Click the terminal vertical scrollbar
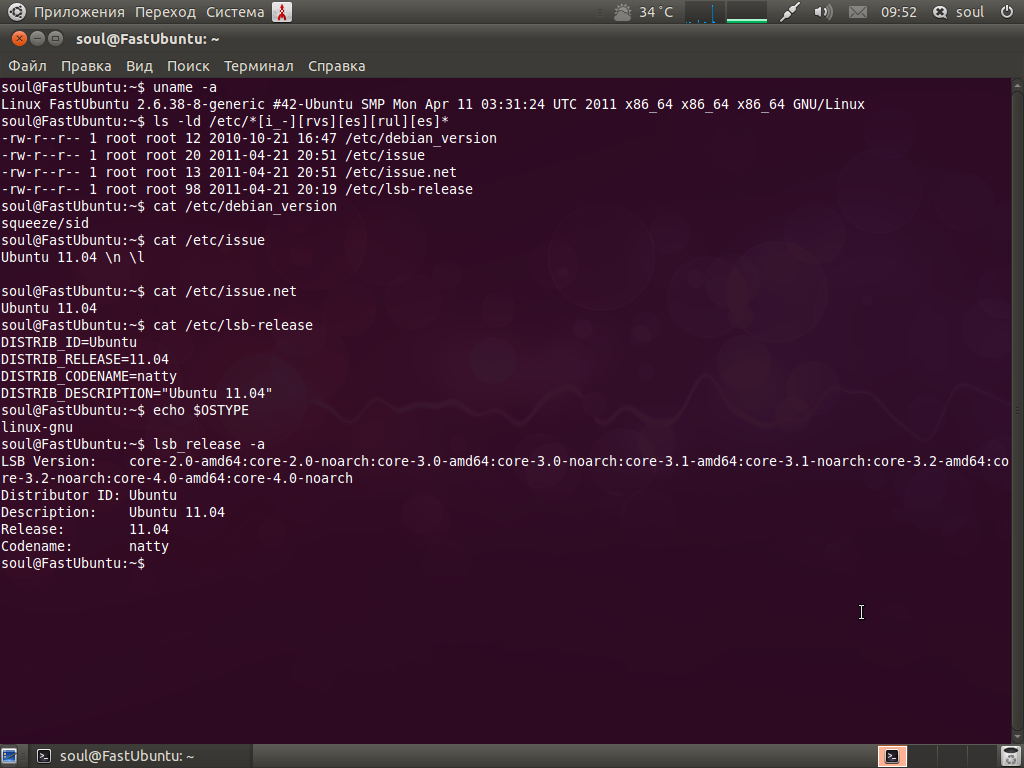1024x768 pixels. pyautogui.click(x=1017, y=410)
